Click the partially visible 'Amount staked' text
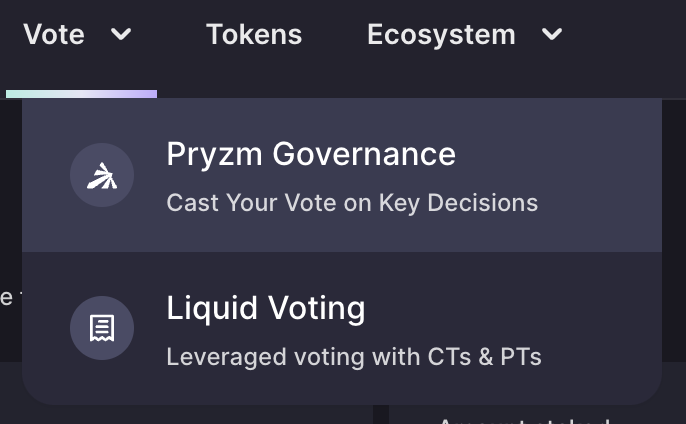The height and width of the screenshot is (424, 686). pyautogui.click(x=524, y=421)
